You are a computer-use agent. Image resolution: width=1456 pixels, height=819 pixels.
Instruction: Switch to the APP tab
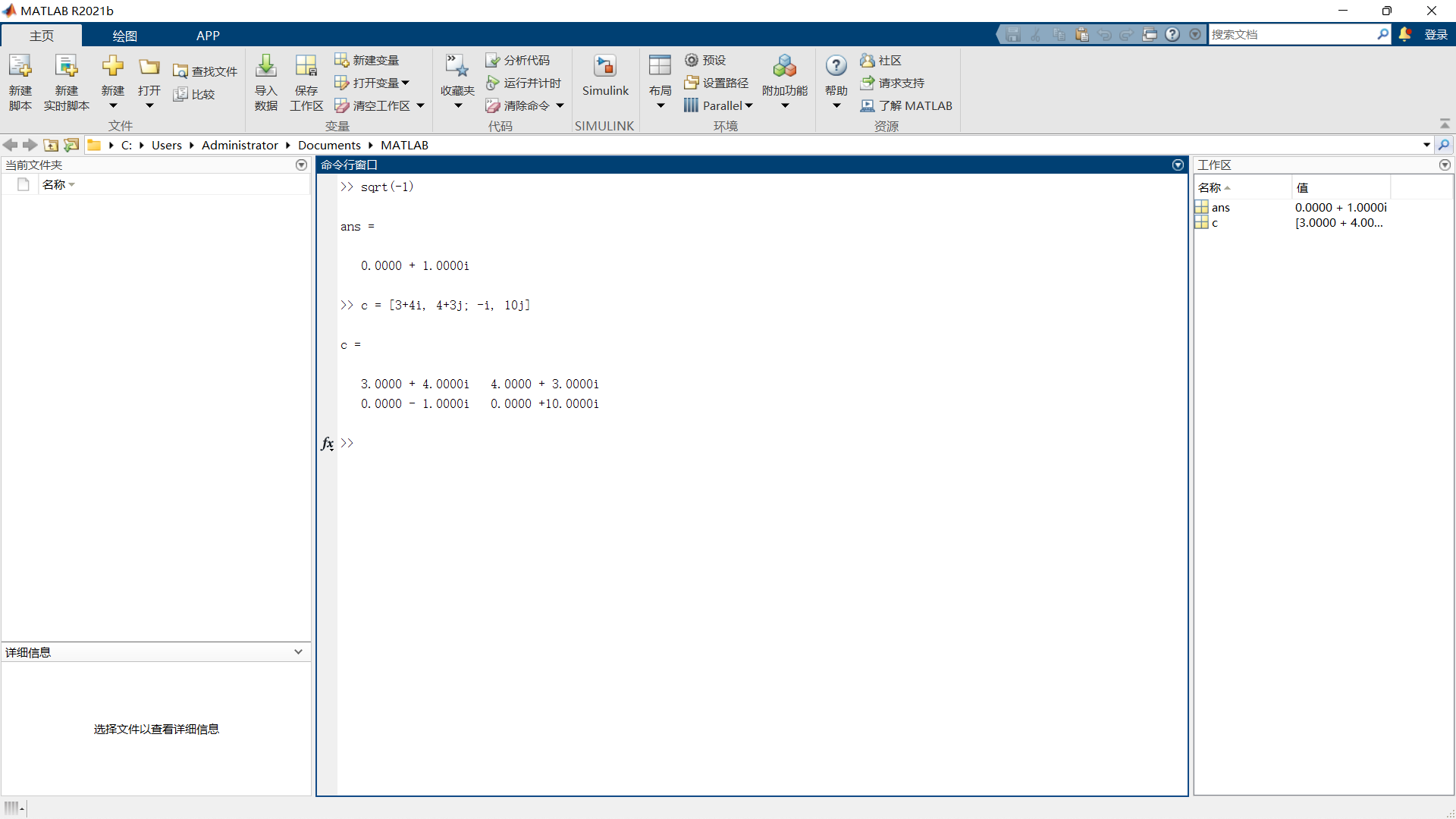tap(208, 36)
